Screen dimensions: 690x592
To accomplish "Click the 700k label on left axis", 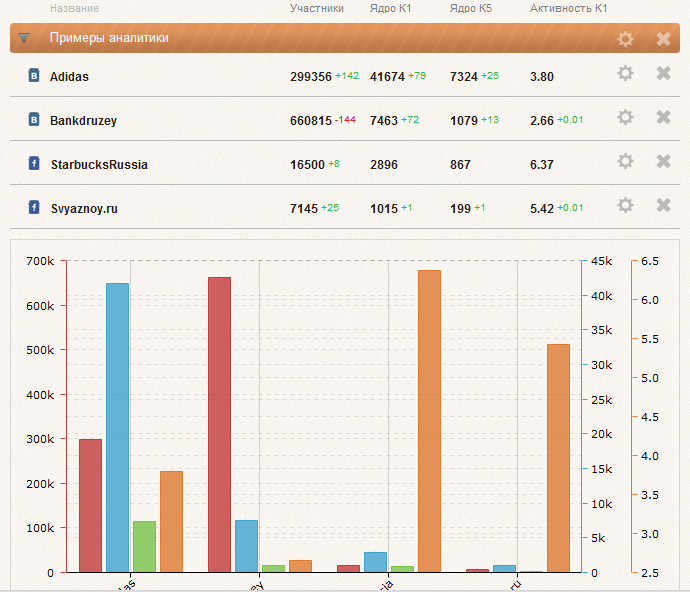I will pos(40,261).
